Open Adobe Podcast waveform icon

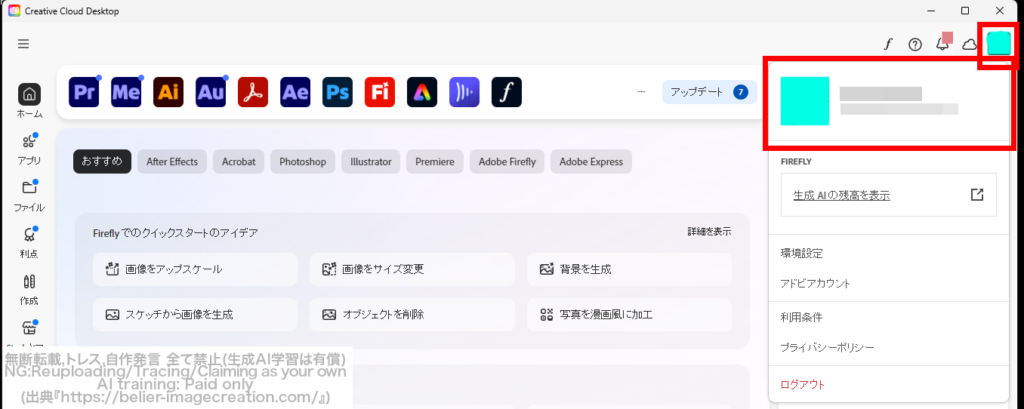[464, 92]
